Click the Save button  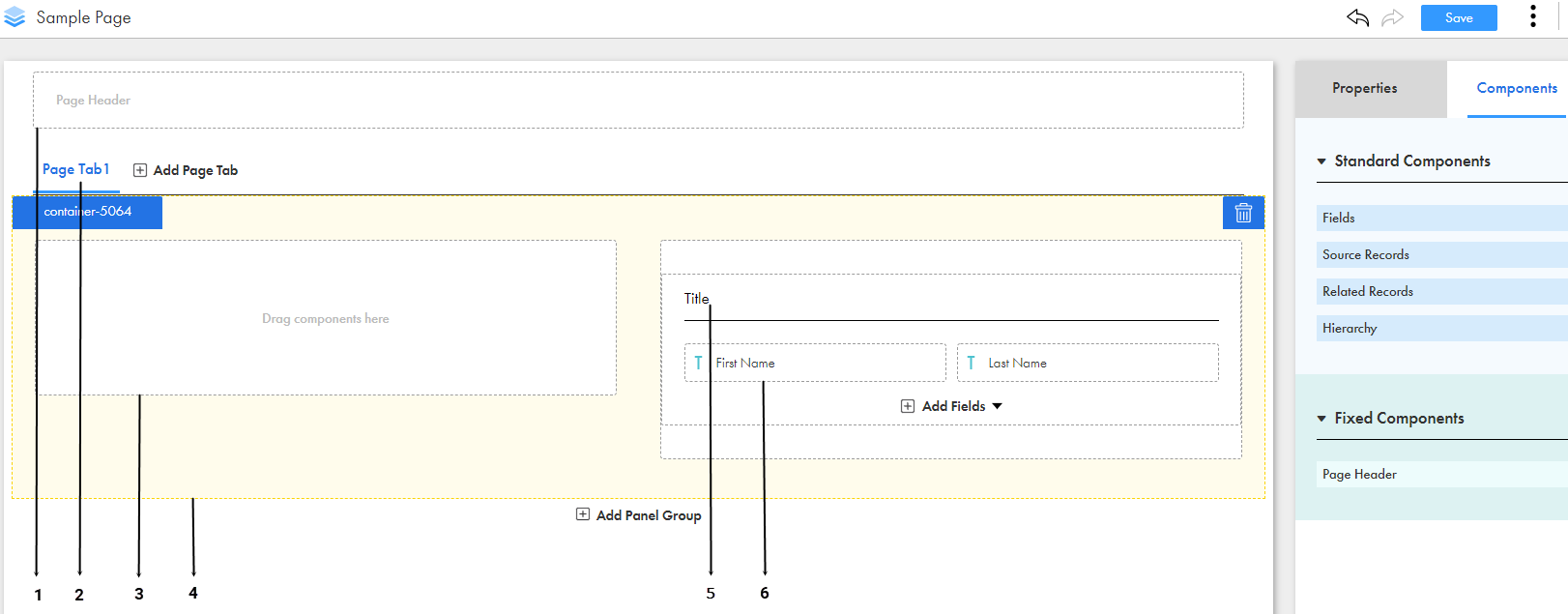pyautogui.click(x=1459, y=17)
